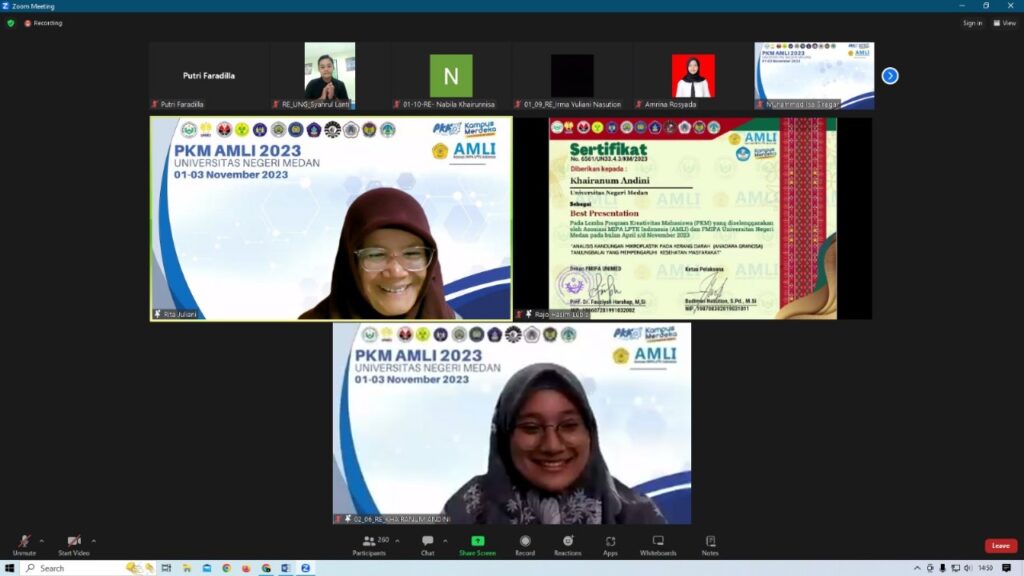Open the red app icon on taskbar

246,568
